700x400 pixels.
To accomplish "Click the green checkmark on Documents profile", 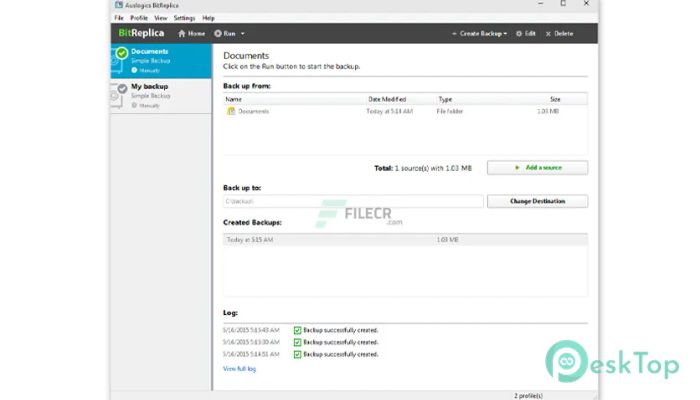I will coord(121,53).
